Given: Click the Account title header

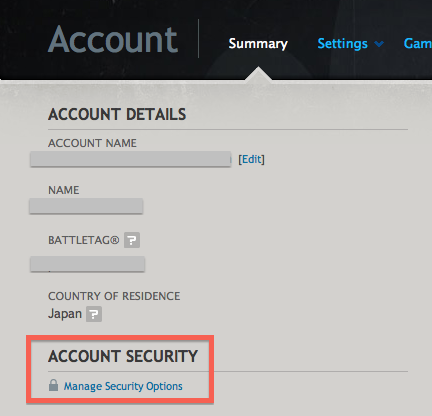Looking at the screenshot, I should point(113,40).
